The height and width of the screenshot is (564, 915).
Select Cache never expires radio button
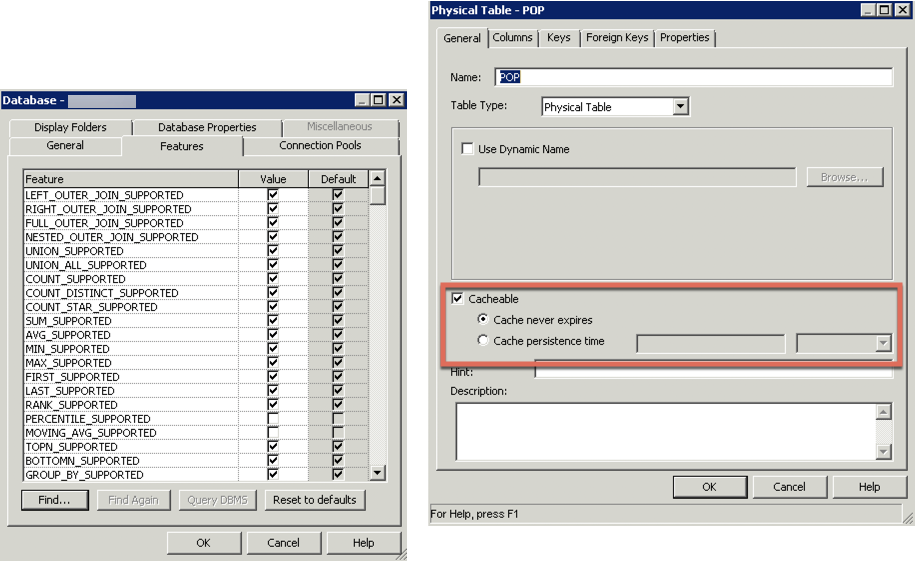pyautogui.click(x=483, y=319)
